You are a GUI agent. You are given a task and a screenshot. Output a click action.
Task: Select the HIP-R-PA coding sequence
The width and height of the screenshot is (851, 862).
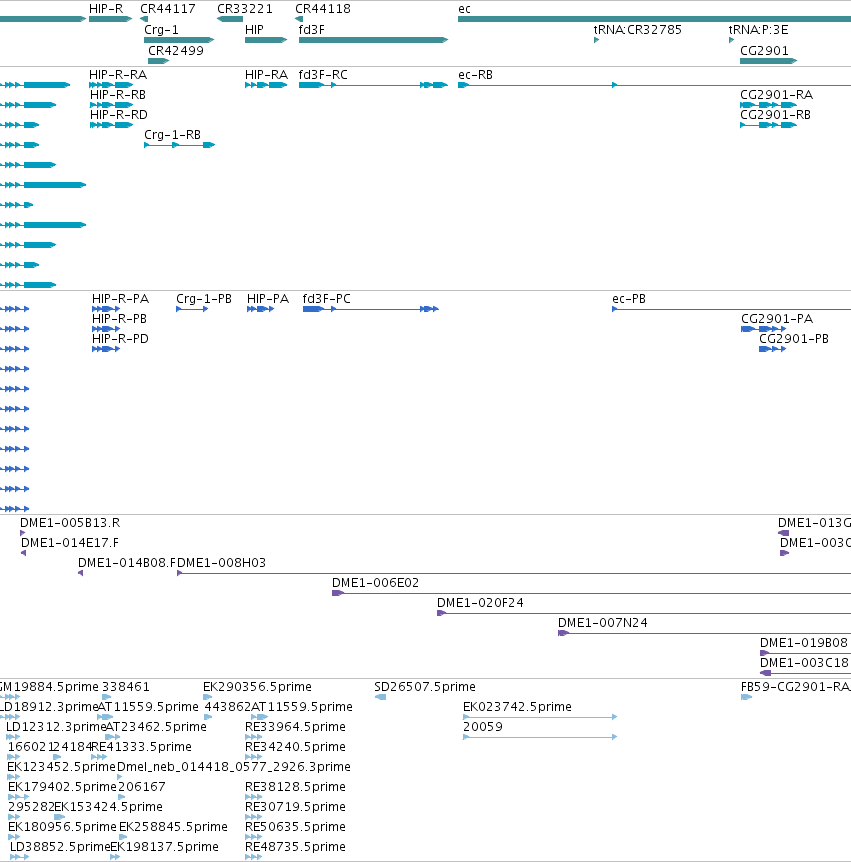tap(106, 309)
